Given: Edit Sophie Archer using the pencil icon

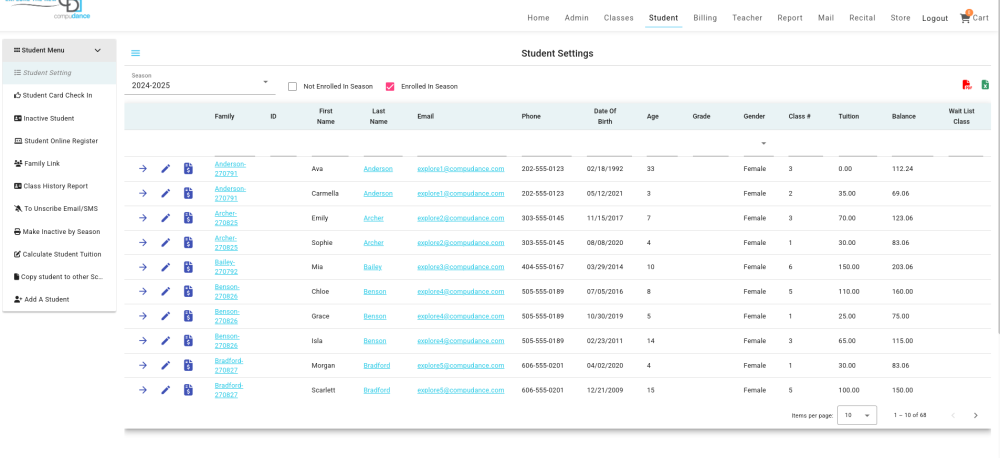Looking at the screenshot, I should (166, 242).
